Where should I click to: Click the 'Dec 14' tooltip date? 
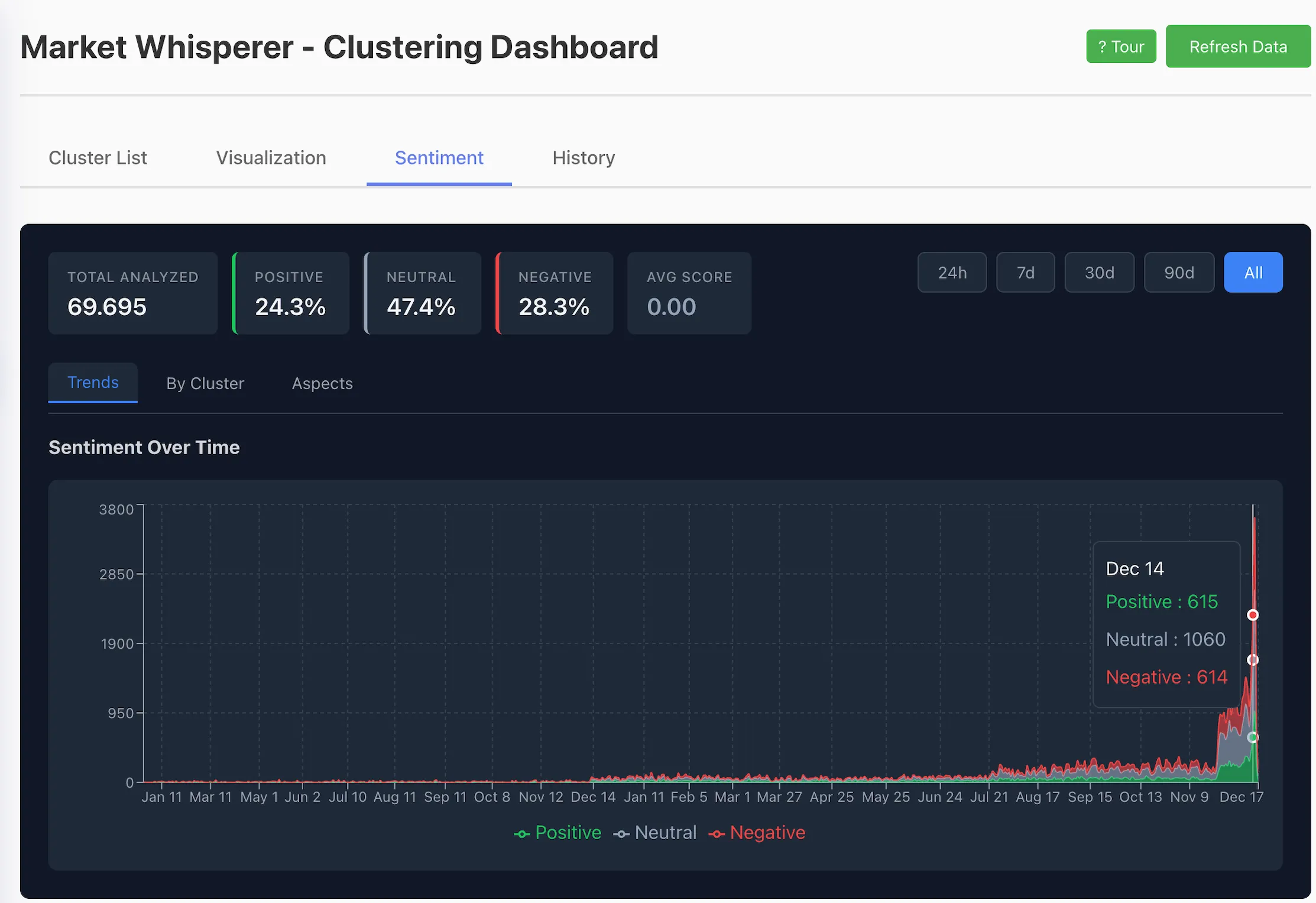click(1135, 569)
